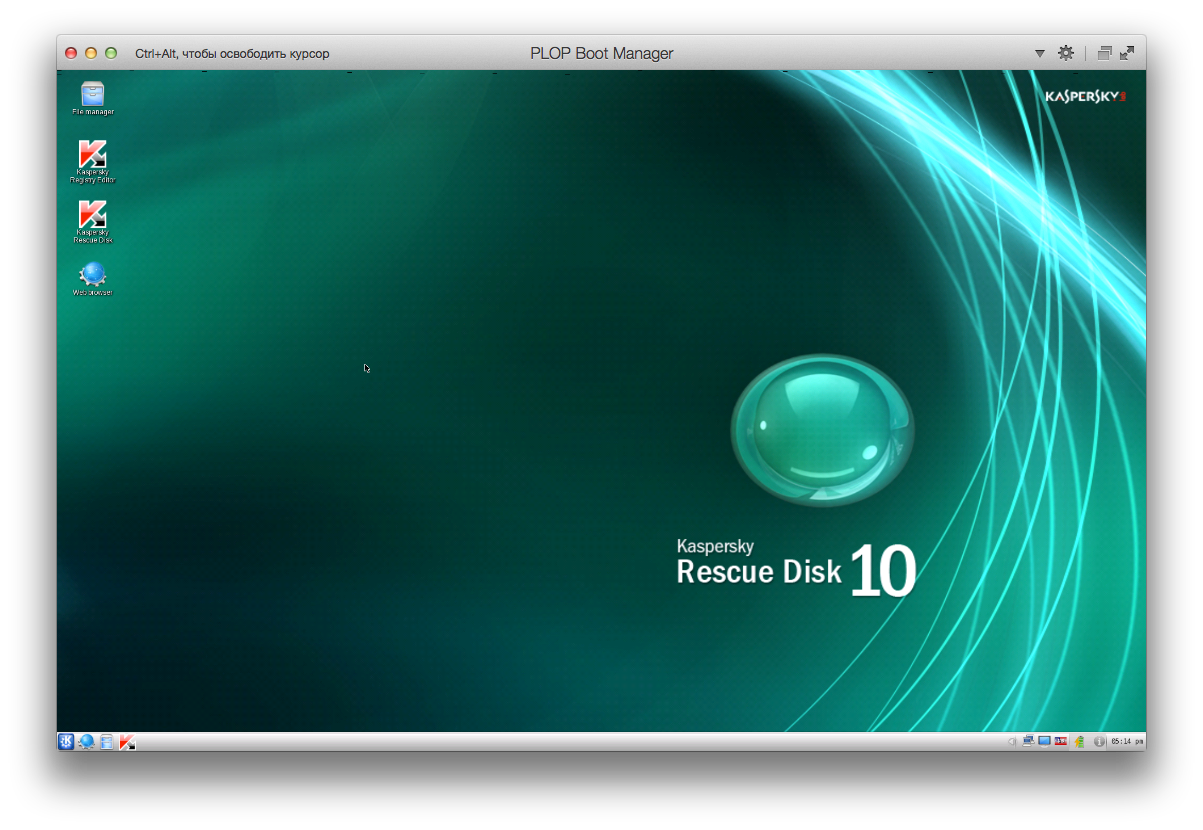Image resolution: width=1203 pixels, height=830 pixels.
Task: Open the Web browser desktop icon
Action: (x=93, y=279)
